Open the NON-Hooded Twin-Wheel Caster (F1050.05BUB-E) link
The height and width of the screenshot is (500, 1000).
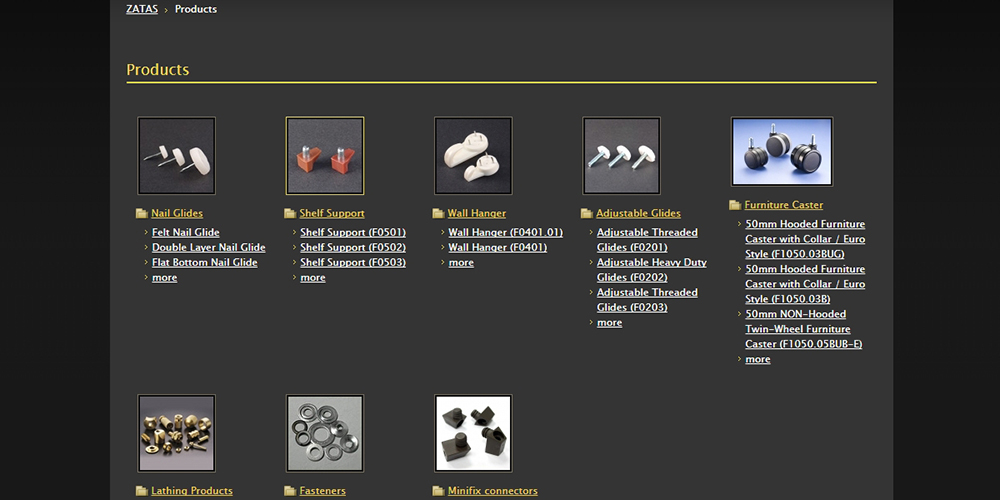click(x=804, y=329)
